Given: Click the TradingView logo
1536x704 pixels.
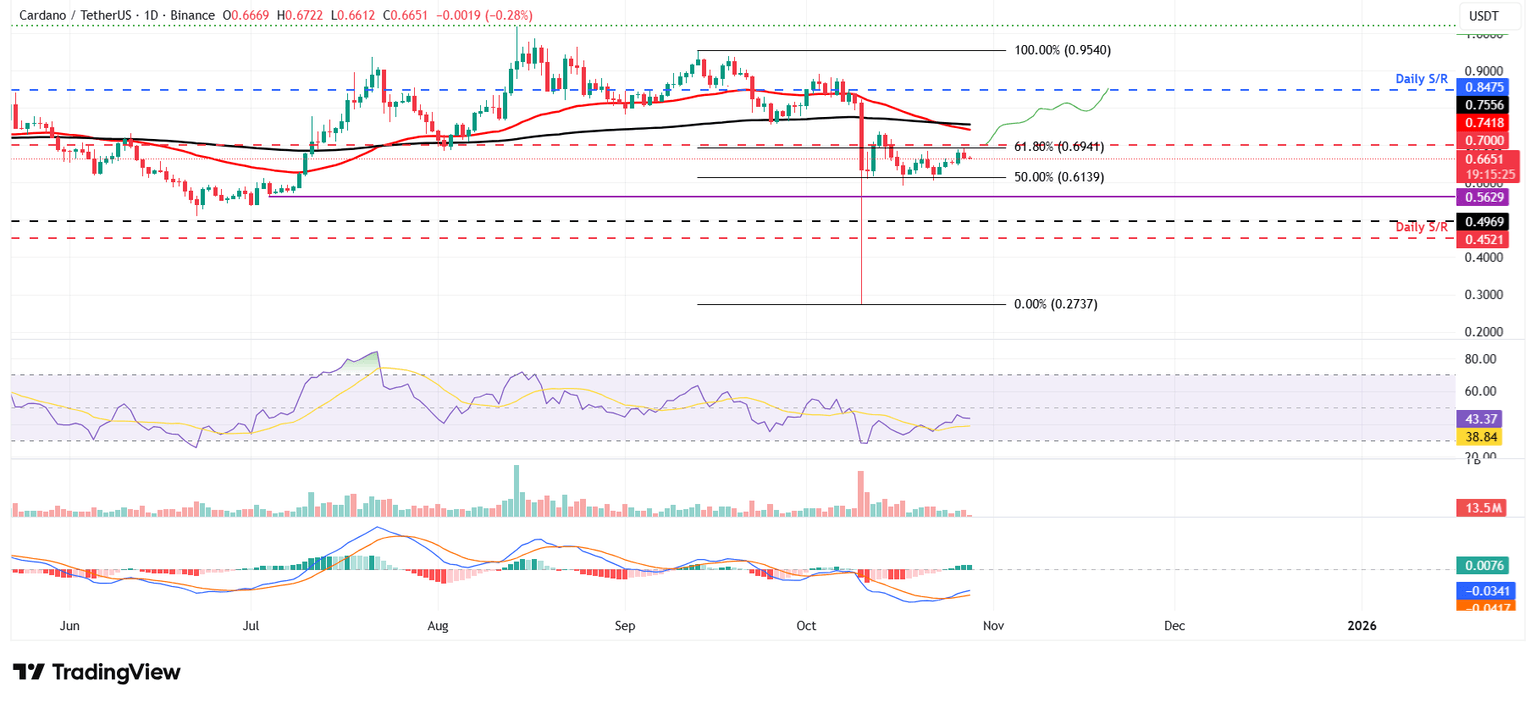Looking at the screenshot, I should (x=97, y=673).
